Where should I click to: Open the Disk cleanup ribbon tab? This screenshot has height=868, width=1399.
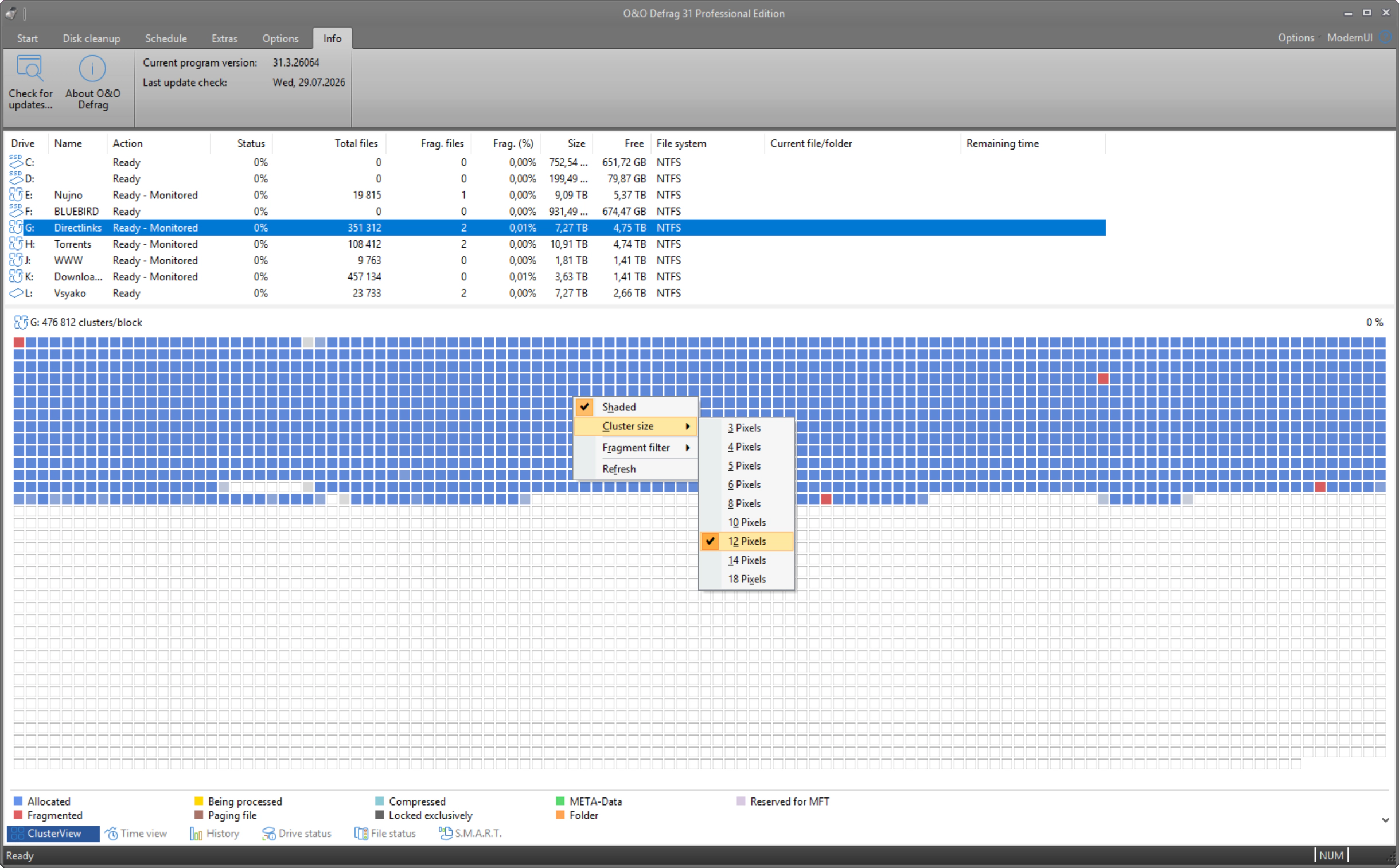tap(91, 38)
